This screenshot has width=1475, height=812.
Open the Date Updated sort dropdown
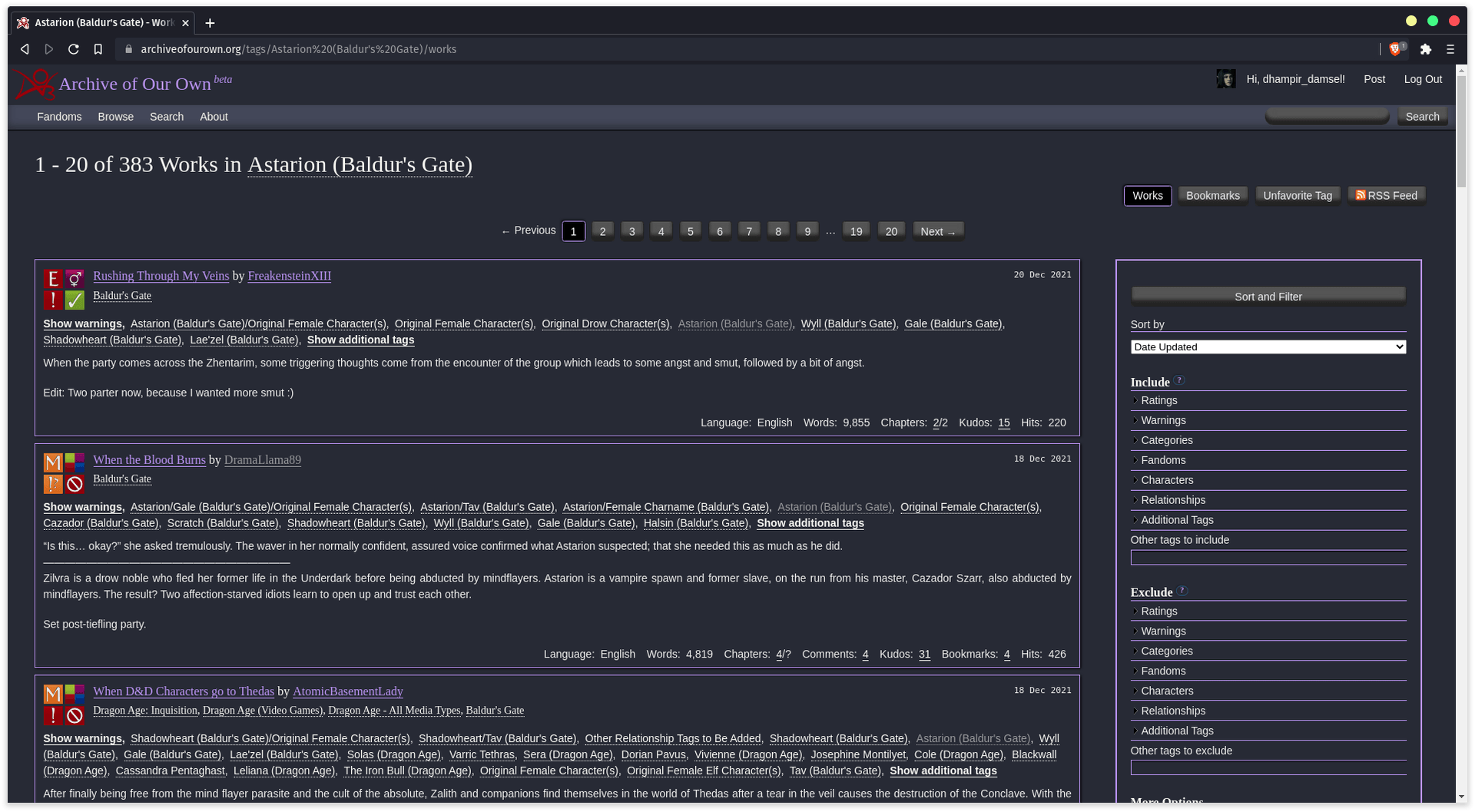tap(1268, 346)
